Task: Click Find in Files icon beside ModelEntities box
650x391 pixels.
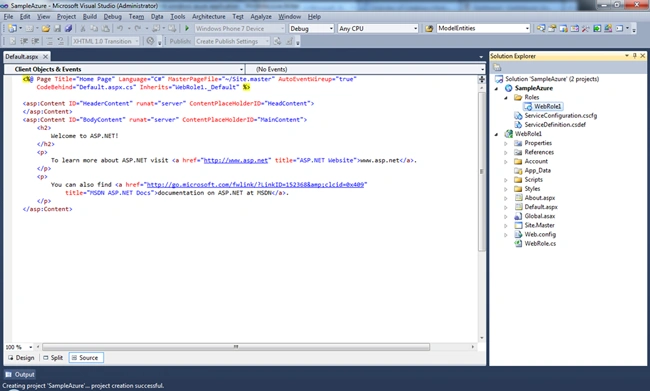Action: (x=429, y=29)
